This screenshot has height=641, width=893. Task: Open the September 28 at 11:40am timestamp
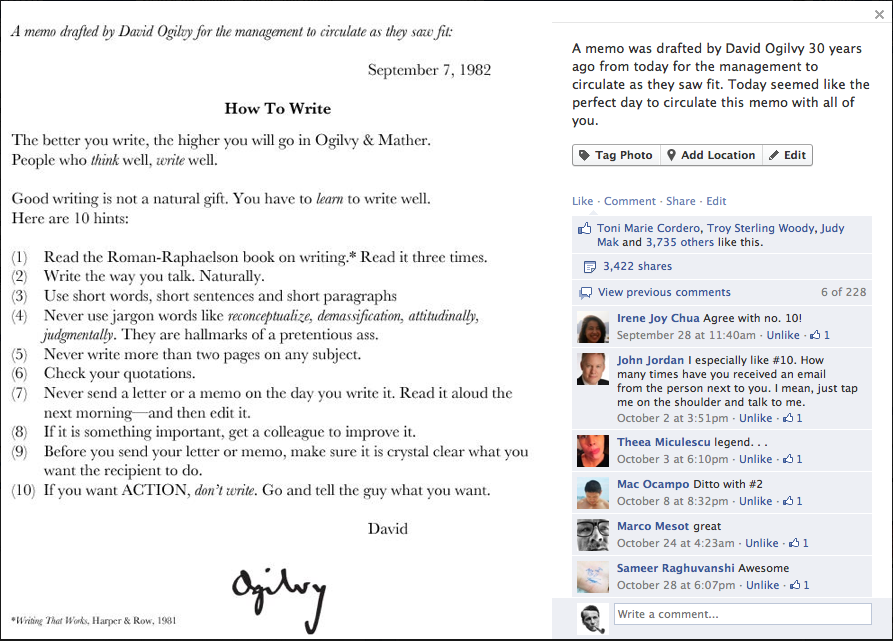click(x=686, y=335)
